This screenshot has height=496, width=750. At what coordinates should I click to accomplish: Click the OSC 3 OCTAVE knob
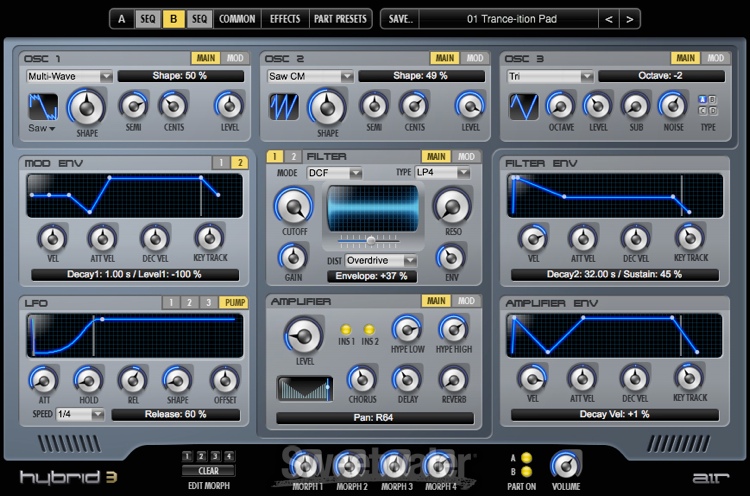(561, 106)
